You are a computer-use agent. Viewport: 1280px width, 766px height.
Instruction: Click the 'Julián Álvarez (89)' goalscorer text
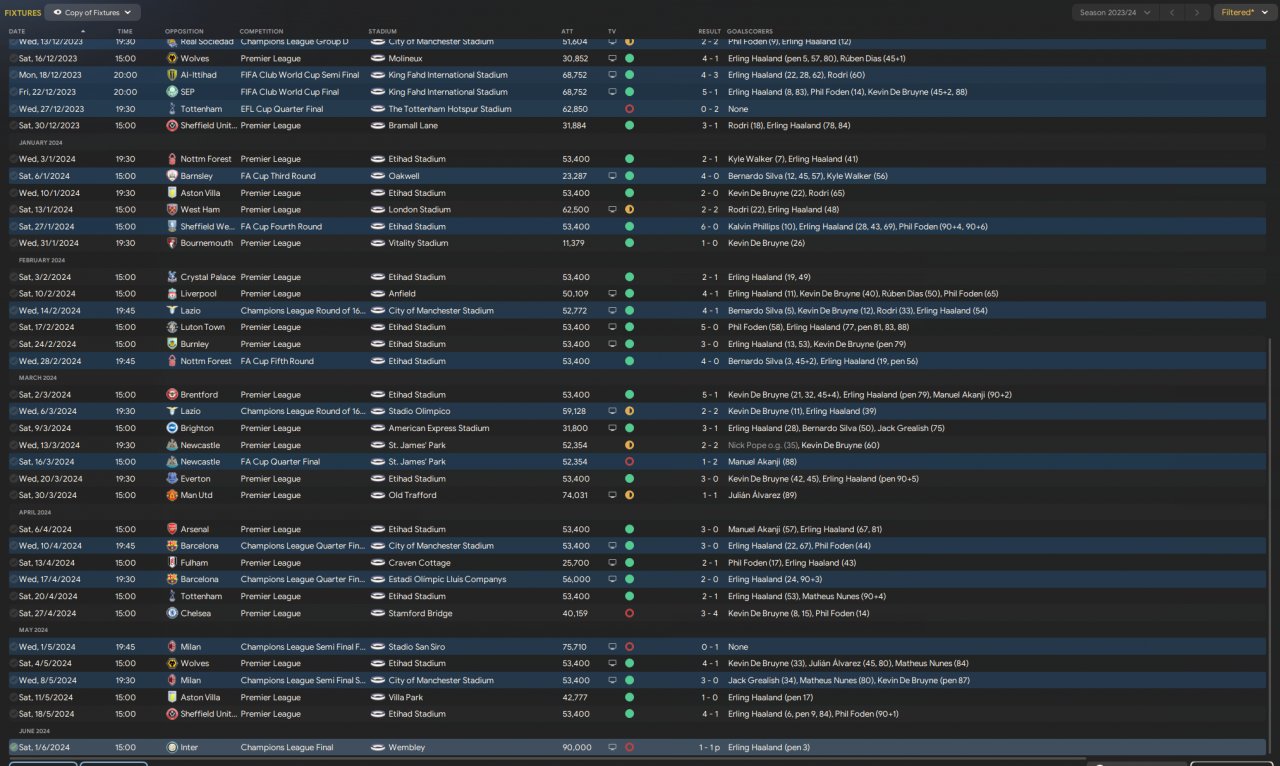pyautogui.click(x=762, y=495)
